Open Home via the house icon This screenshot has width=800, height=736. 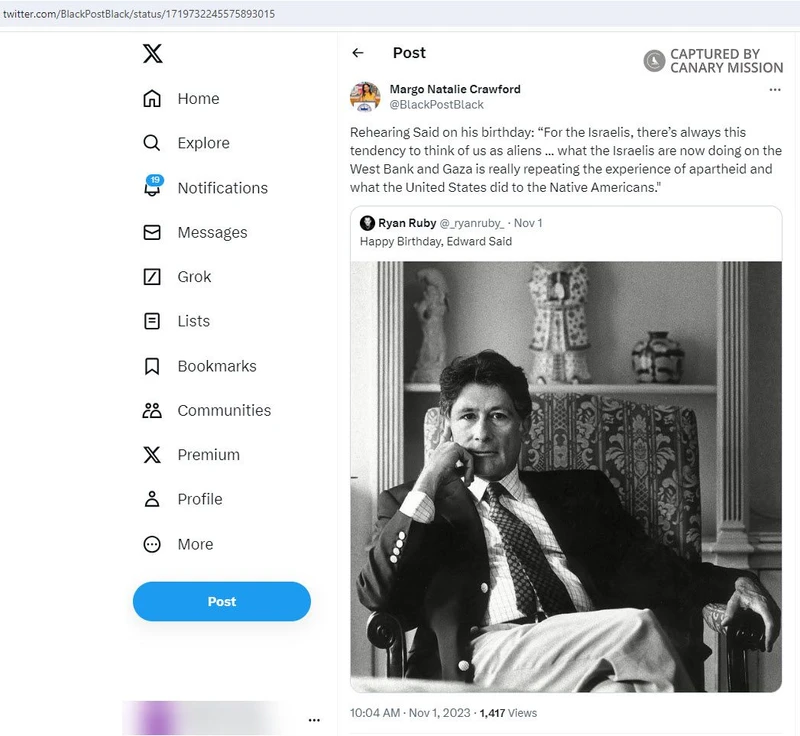(x=152, y=99)
